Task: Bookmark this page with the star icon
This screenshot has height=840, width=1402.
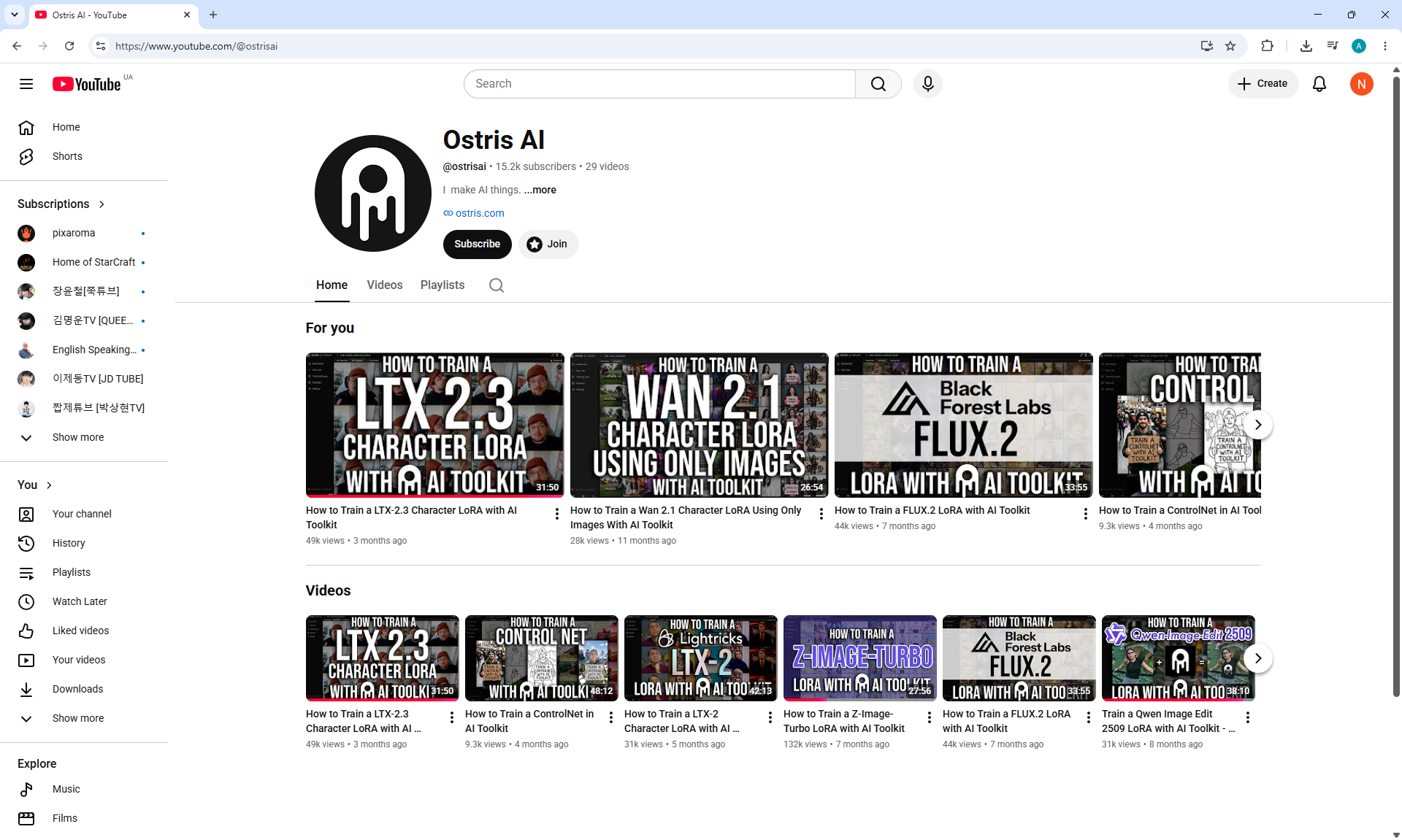Action: pyautogui.click(x=1230, y=46)
